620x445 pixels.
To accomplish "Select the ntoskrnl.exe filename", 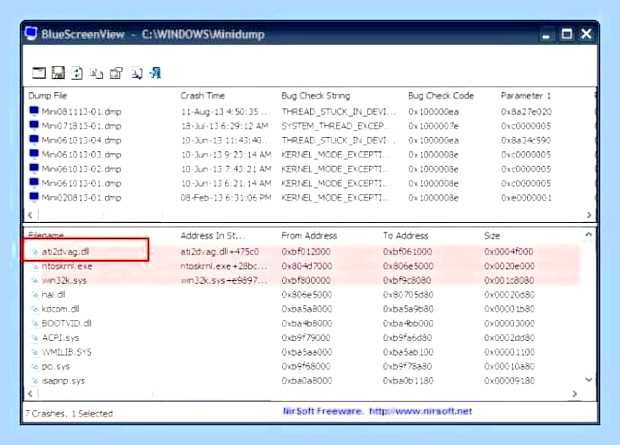I will (x=67, y=266).
